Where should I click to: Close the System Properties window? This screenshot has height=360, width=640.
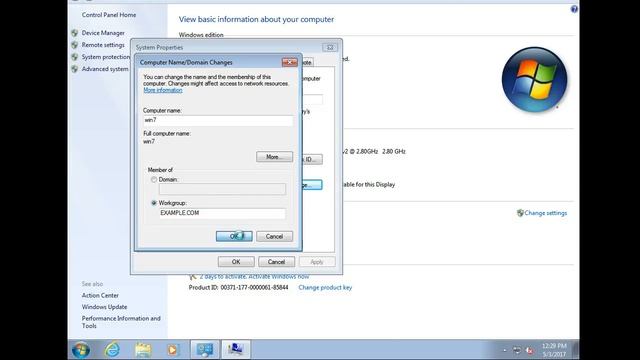click(x=330, y=47)
